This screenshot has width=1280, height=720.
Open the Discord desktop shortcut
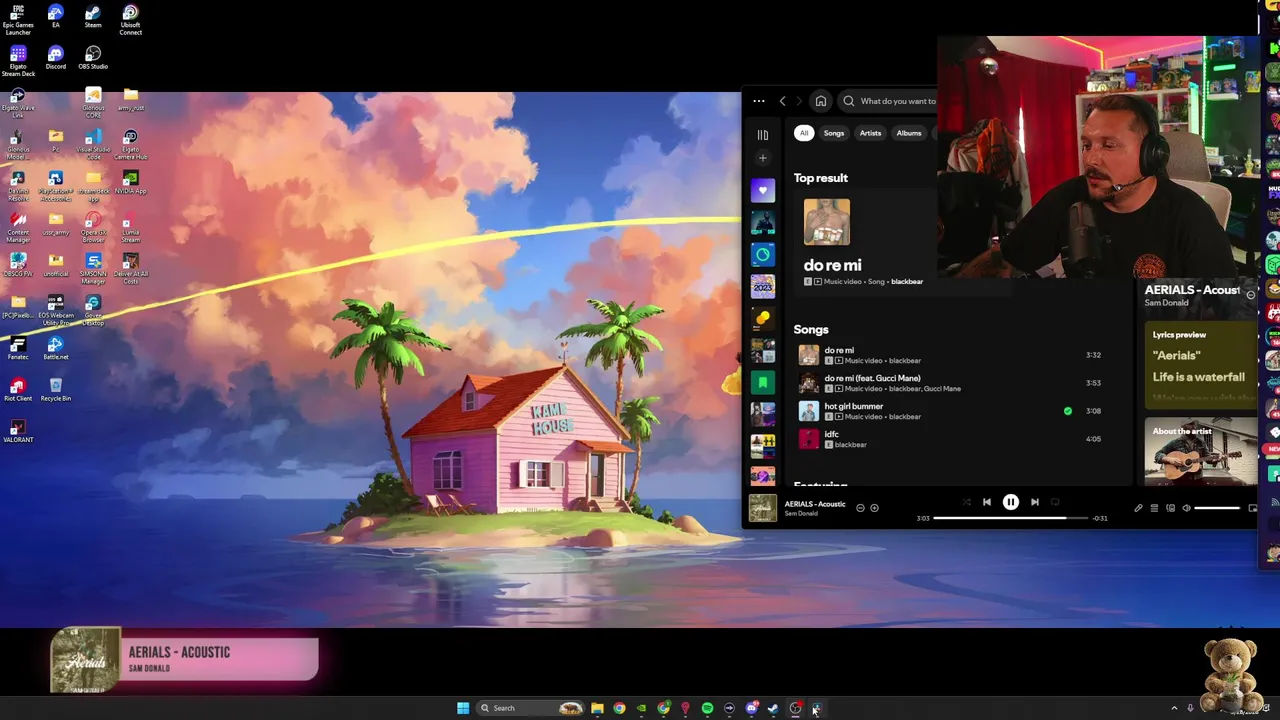55,58
